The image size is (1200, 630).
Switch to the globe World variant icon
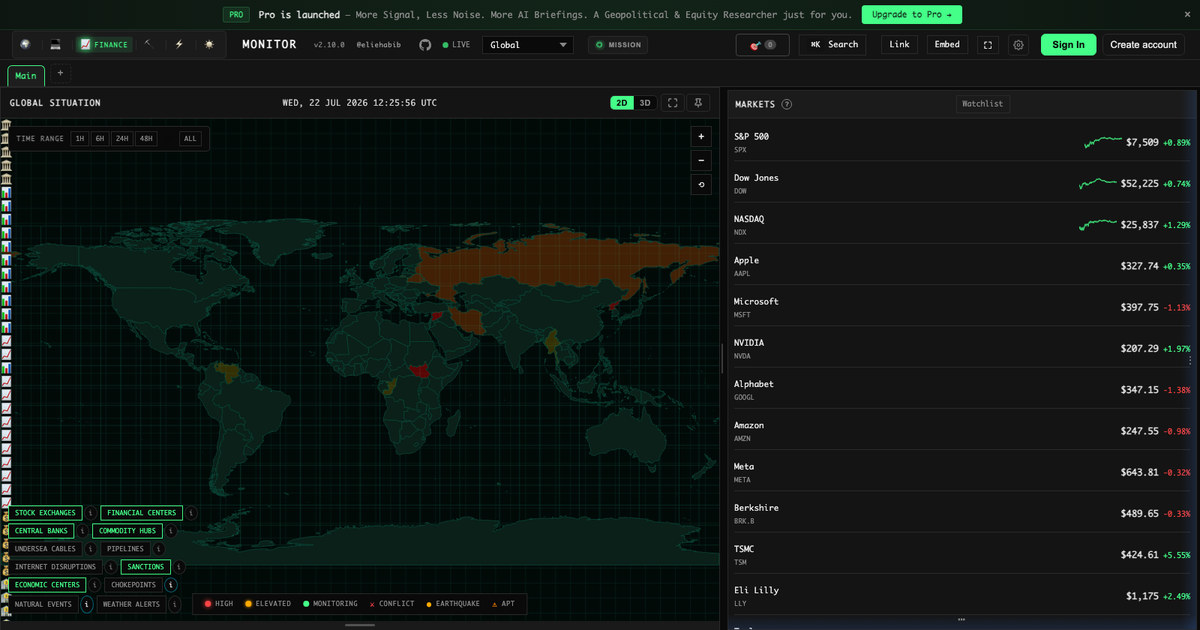[25, 44]
